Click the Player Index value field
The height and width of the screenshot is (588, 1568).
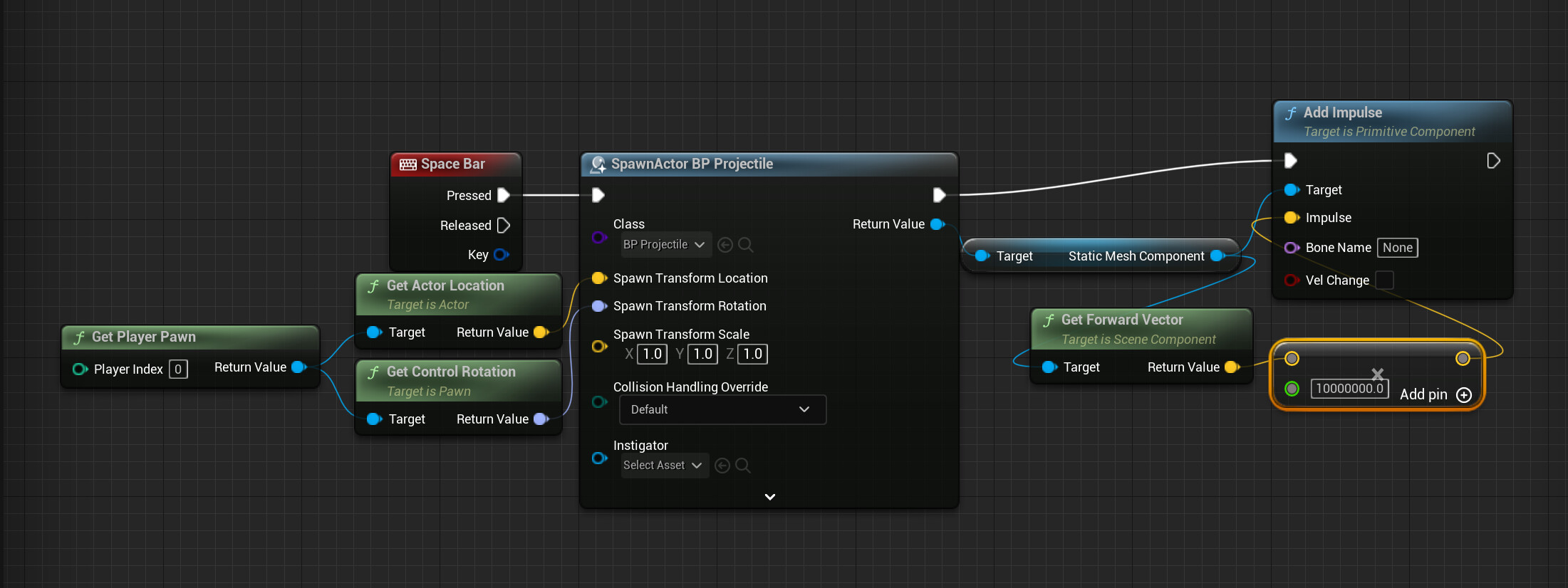click(178, 369)
